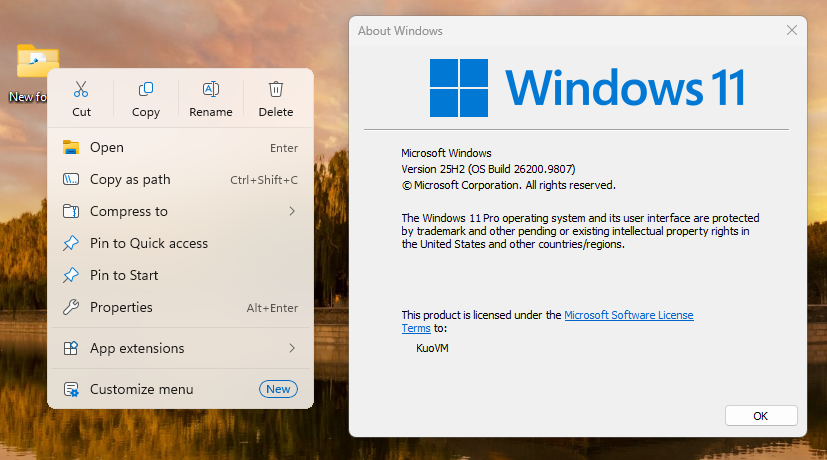Click the Windows 11 logo squares
Viewport: 827px width, 460px height.
[x=458, y=88]
